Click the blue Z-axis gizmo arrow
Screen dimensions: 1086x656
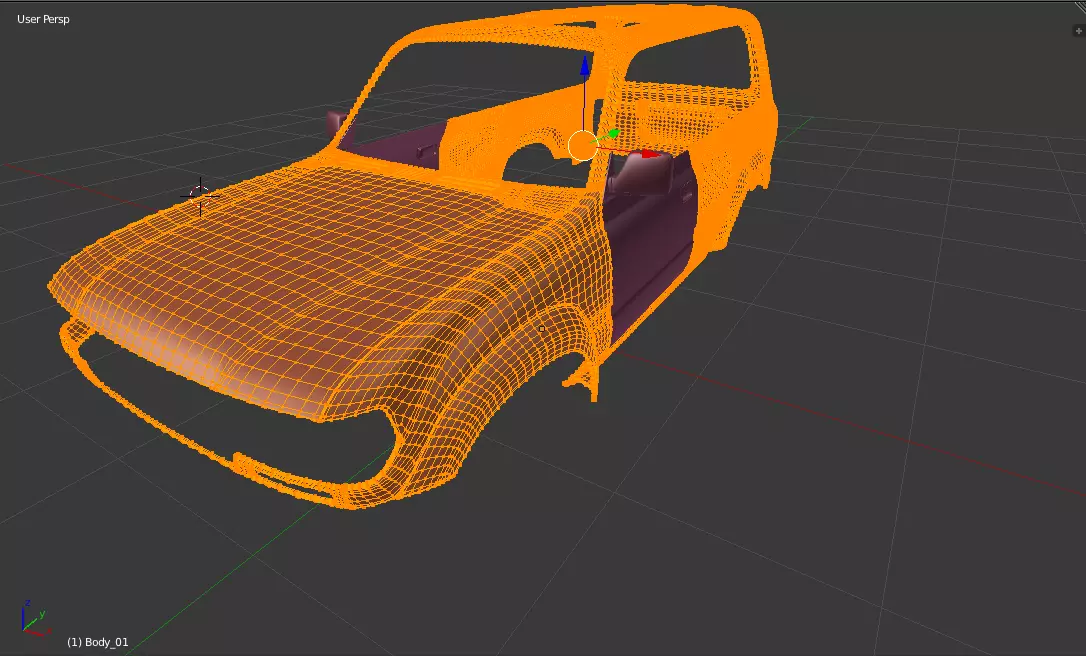click(x=585, y=67)
